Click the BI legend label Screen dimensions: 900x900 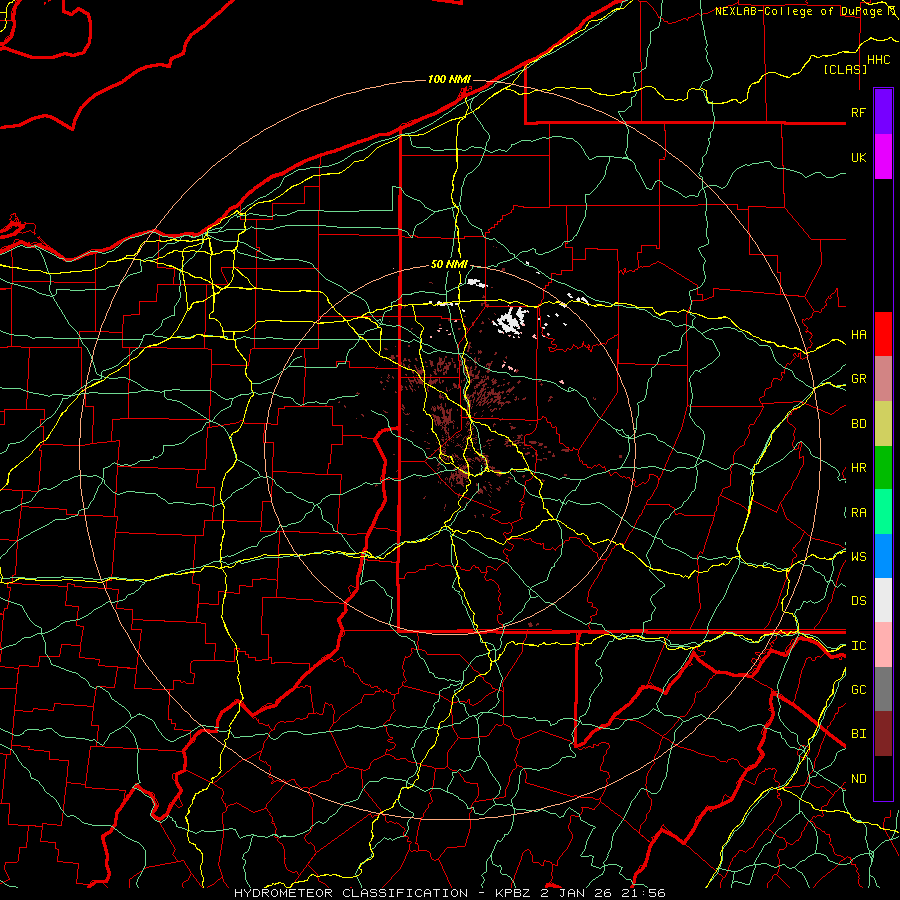[x=858, y=734]
